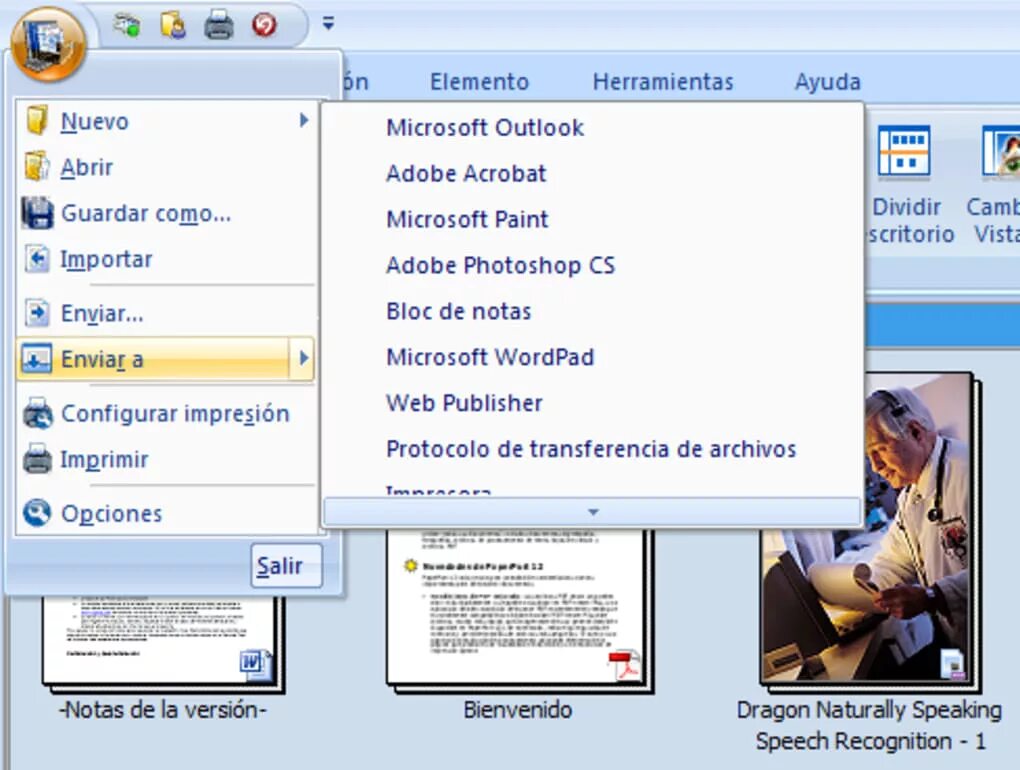Open Configurar impresión from the menu
The height and width of the screenshot is (770, 1020).
[167, 414]
